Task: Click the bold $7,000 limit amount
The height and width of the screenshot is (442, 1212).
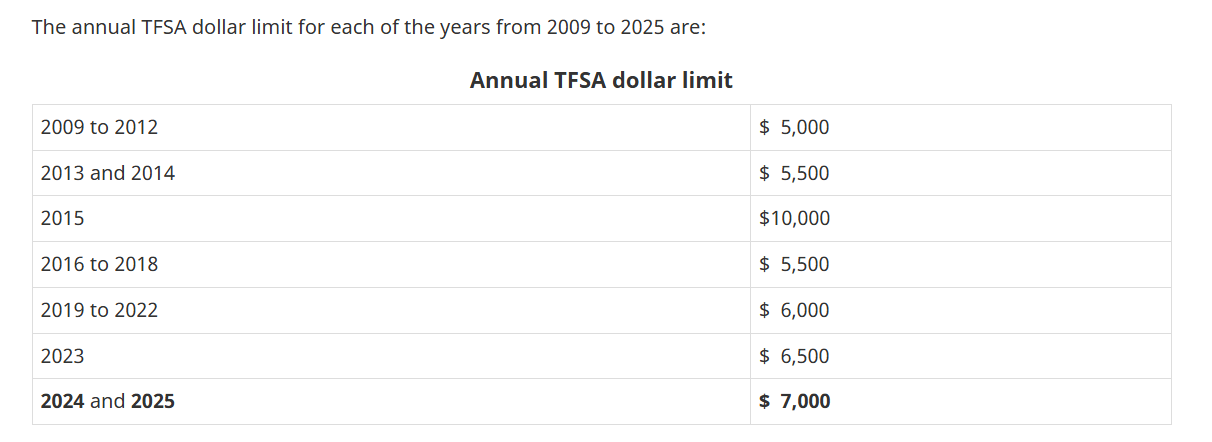Action: 794,402
